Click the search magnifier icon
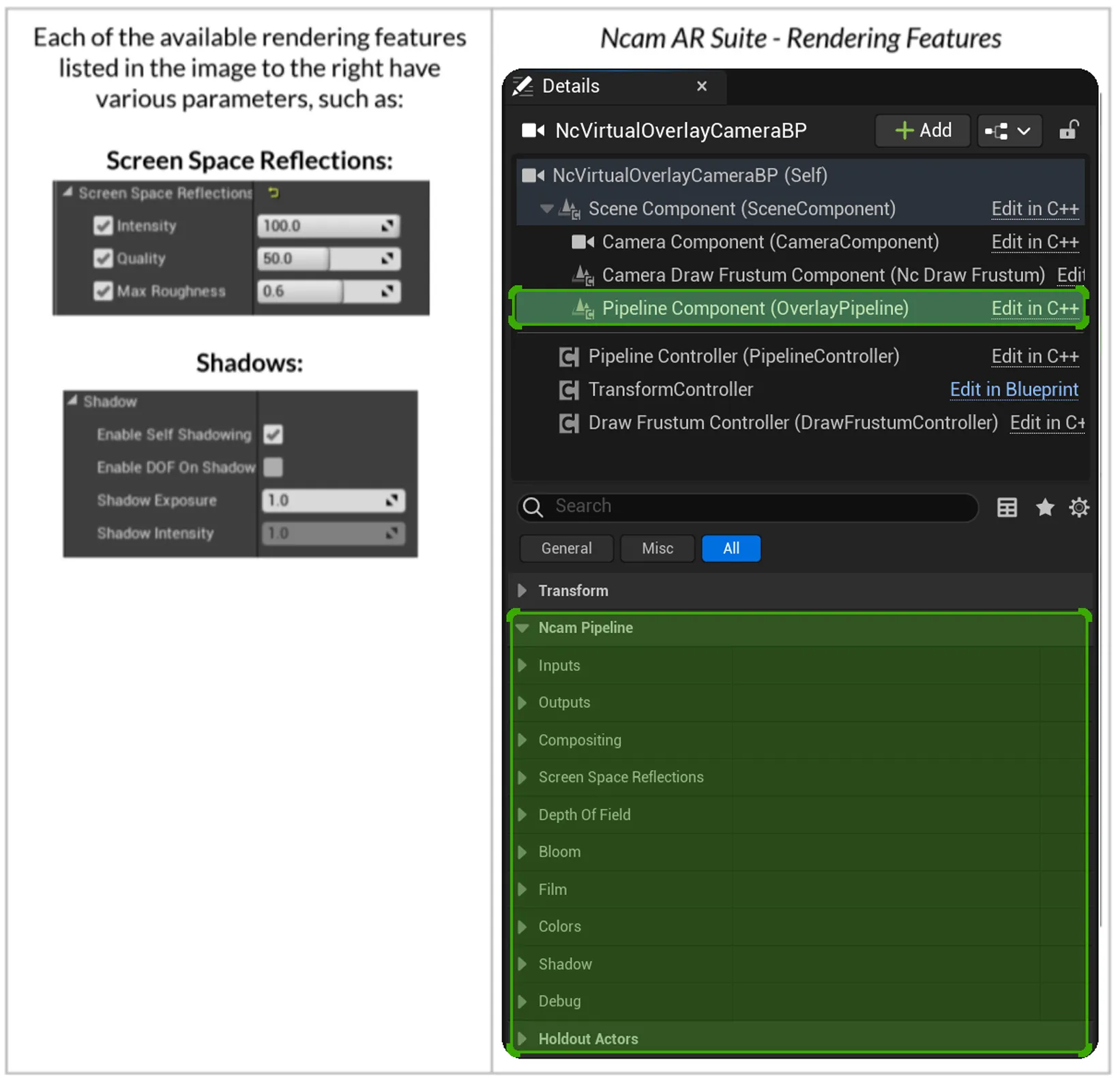Screen dimensions: 1120x1083 point(533,507)
